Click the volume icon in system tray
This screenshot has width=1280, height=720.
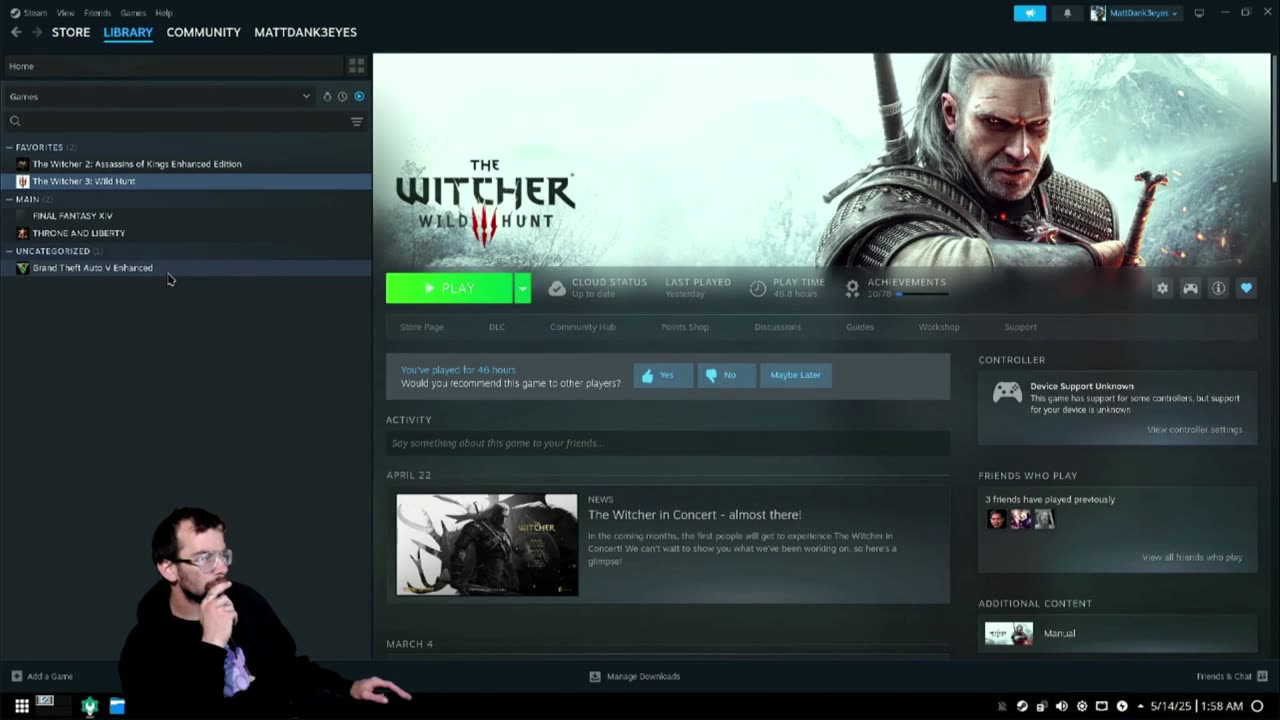coord(1061,706)
